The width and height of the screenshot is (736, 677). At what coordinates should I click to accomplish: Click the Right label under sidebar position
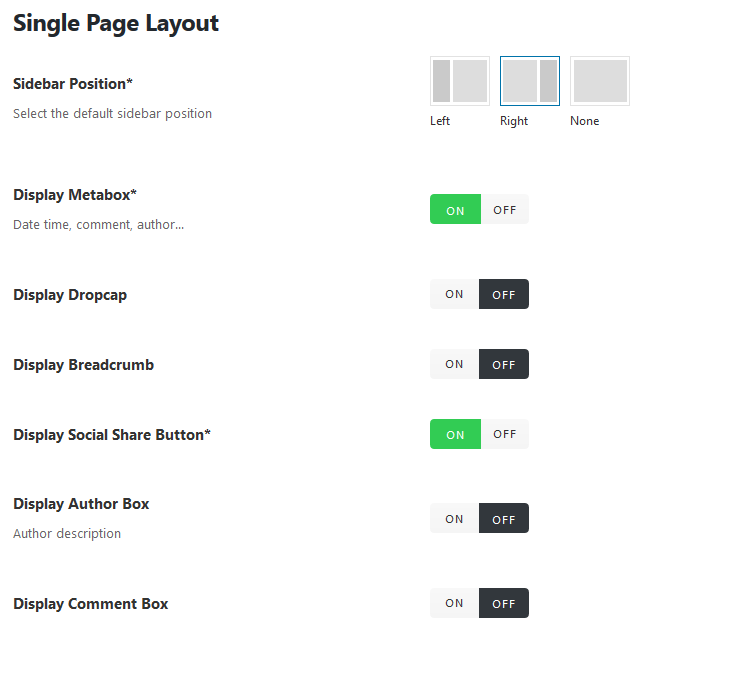(514, 121)
